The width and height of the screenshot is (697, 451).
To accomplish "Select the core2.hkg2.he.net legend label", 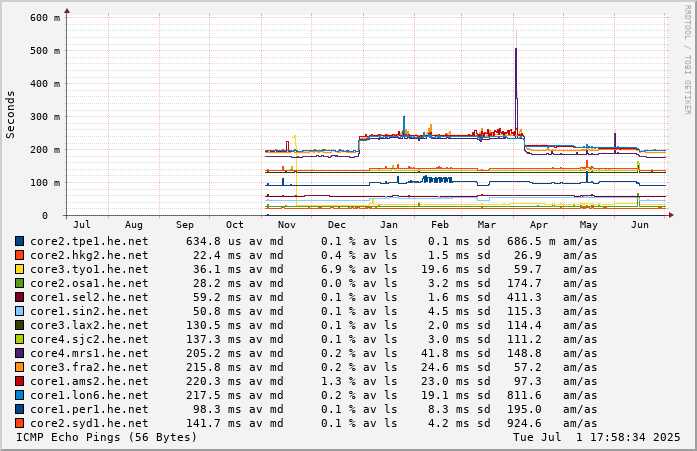I will (89, 255).
